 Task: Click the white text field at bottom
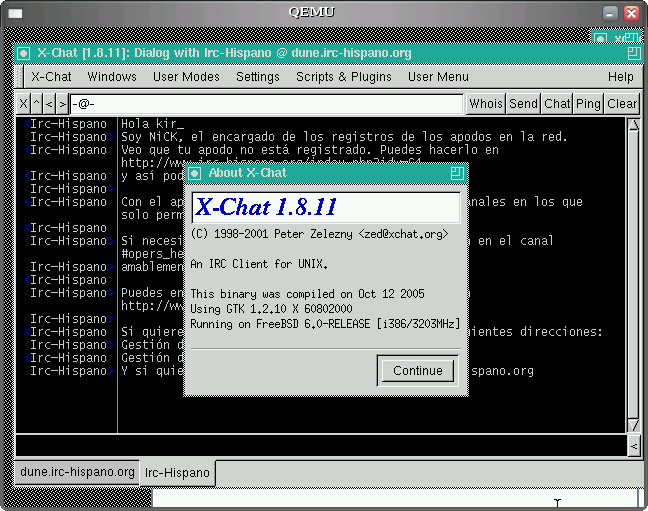(x=395, y=498)
